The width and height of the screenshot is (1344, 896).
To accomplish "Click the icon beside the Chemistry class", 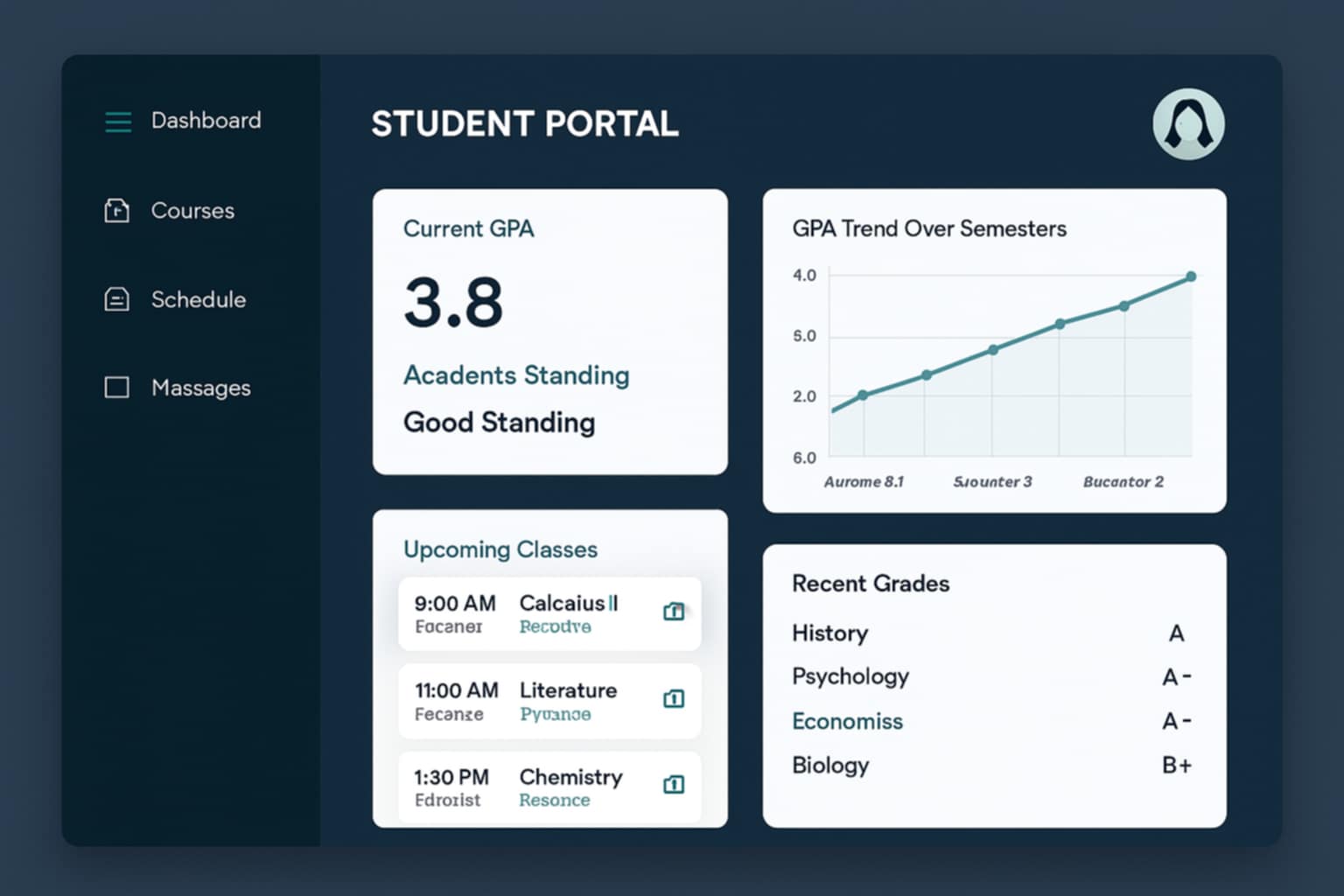I will (673, 785).
